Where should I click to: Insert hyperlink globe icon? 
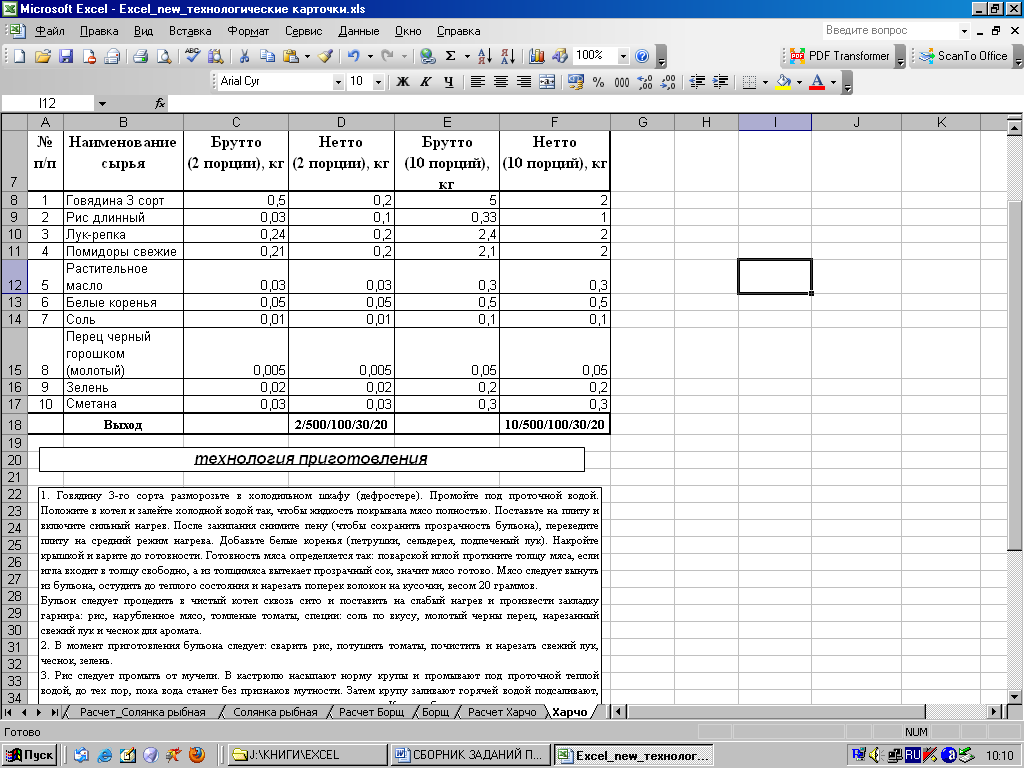pyautogui.click(x=428, y=56)
